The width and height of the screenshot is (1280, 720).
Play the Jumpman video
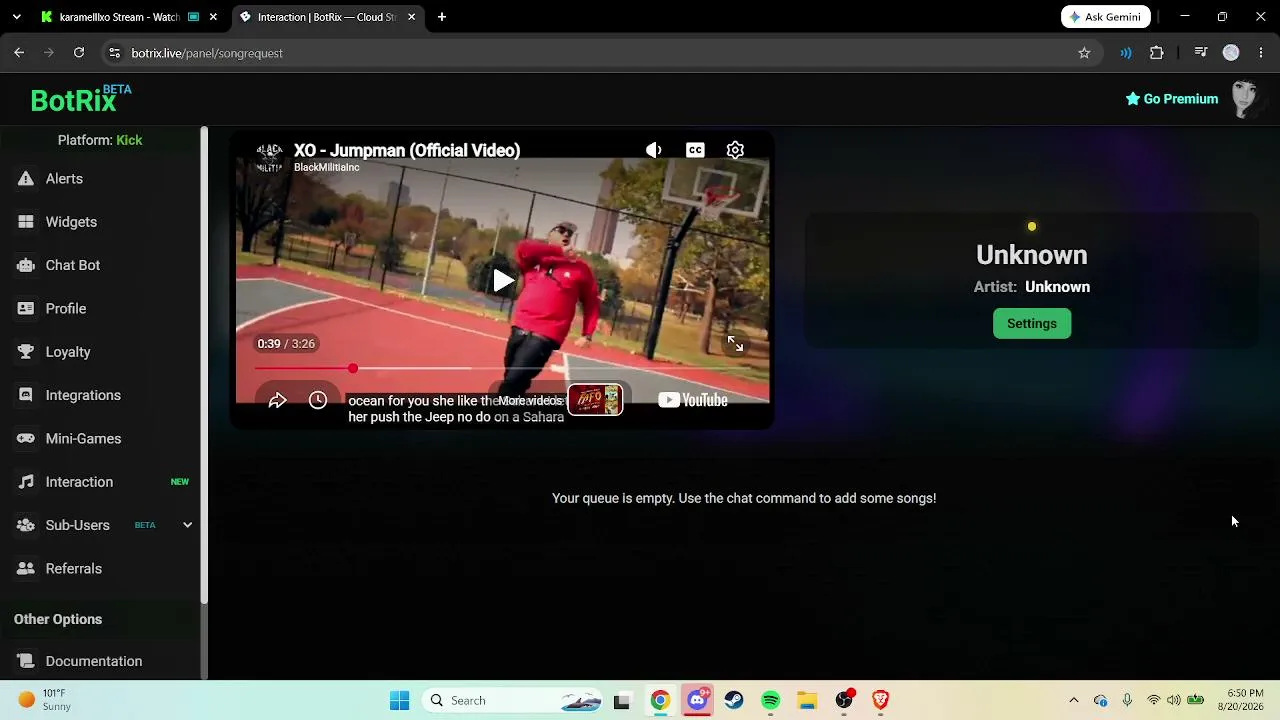pyautogui.click(x=503, y=281)
